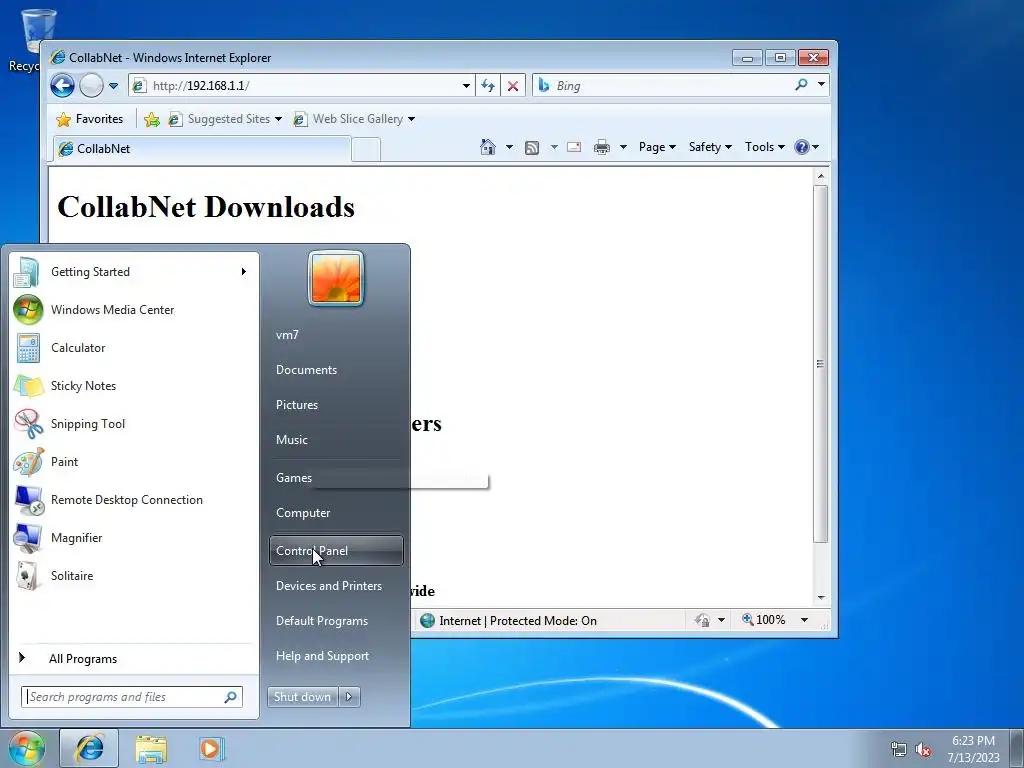This screenshot has width=1024, height=768.
Task: Click the network tray icon
Action: tap(899, 749)
